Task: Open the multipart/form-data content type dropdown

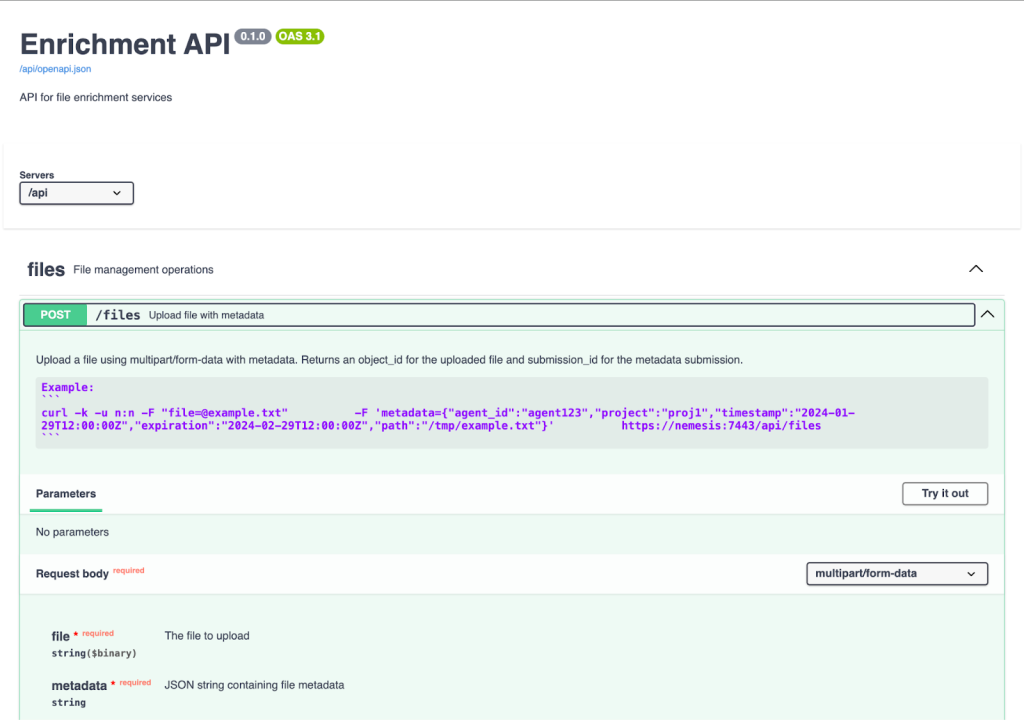Action: coord(896,574)
